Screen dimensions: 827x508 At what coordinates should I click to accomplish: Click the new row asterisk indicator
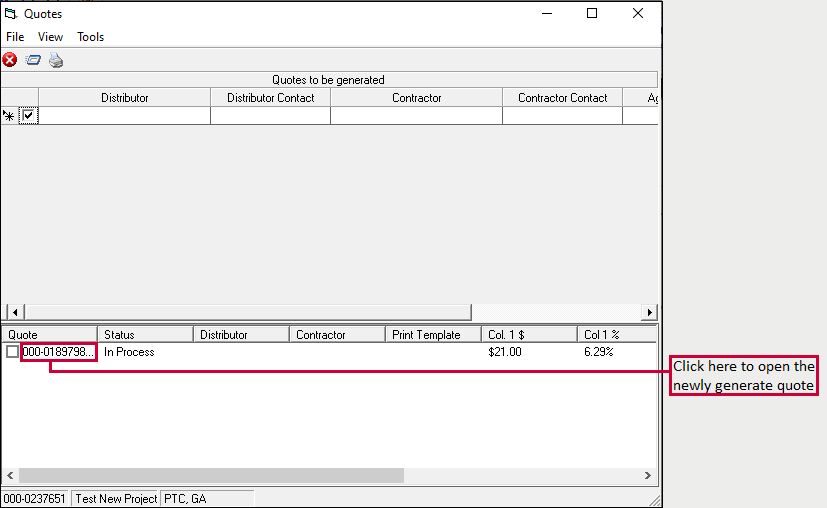(9, 116)
